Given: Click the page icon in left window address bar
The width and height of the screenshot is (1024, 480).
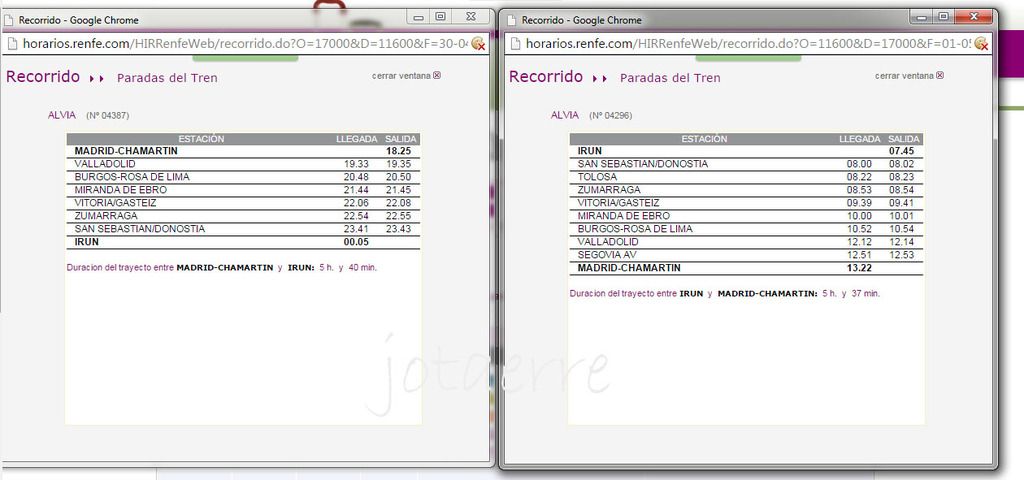Looking at the screenshot, I should [11, 44].
